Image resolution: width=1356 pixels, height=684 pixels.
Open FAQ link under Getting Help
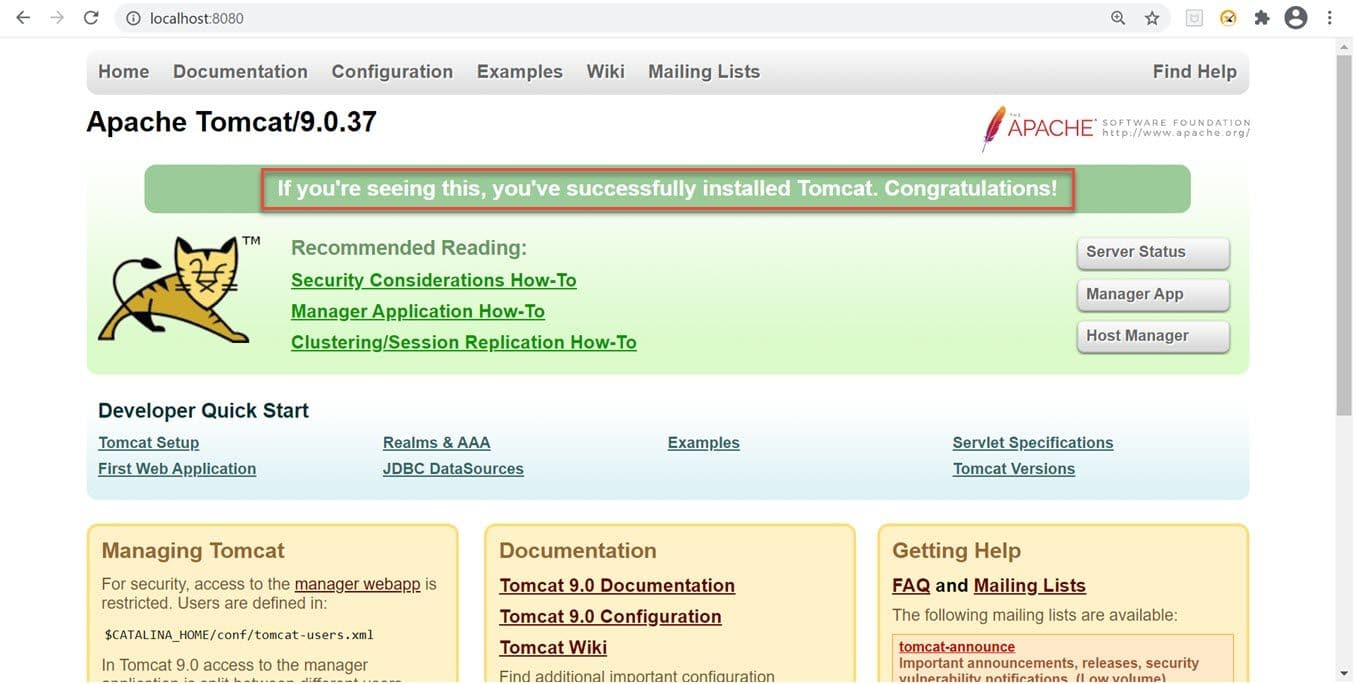point(911,586)
